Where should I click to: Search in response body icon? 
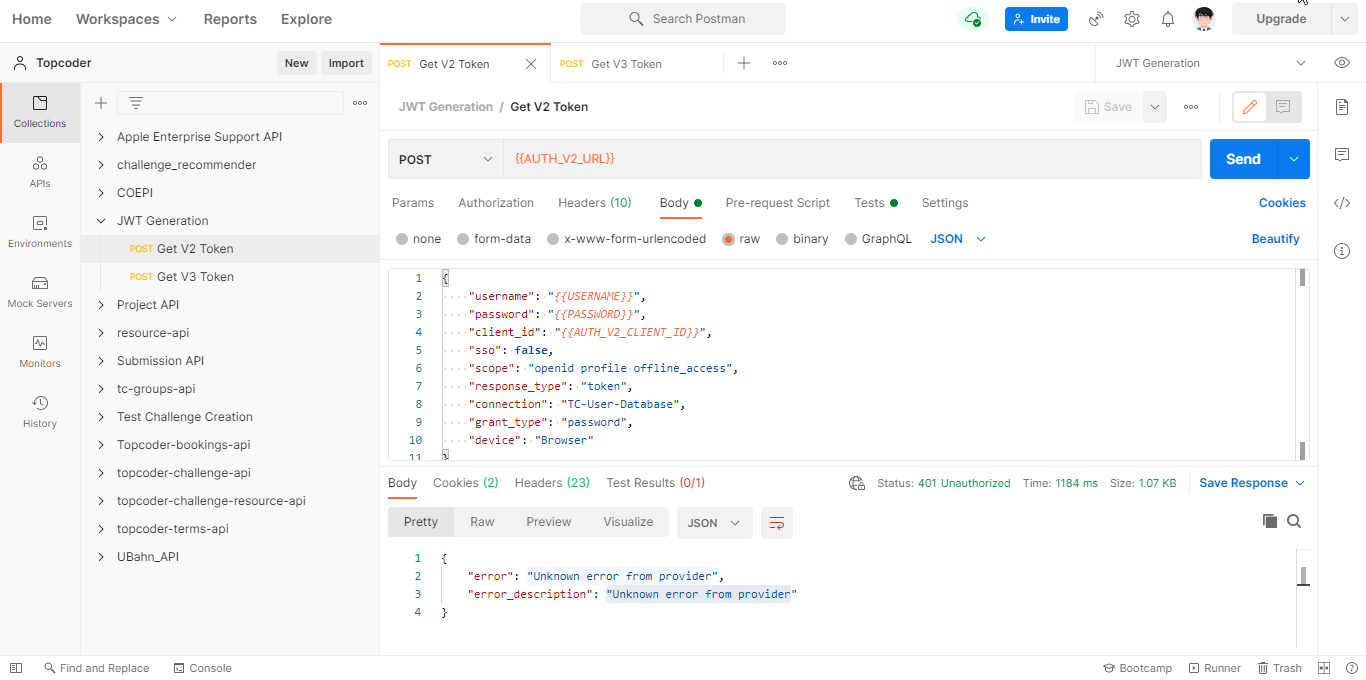(x=1294, y=521)
